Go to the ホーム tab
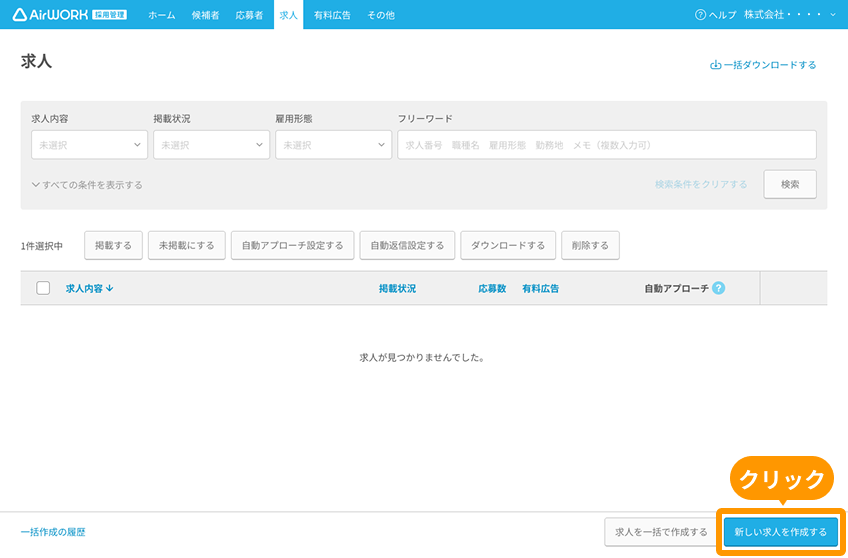The width and height of the screenshot is (848, 558). point(162,15)
